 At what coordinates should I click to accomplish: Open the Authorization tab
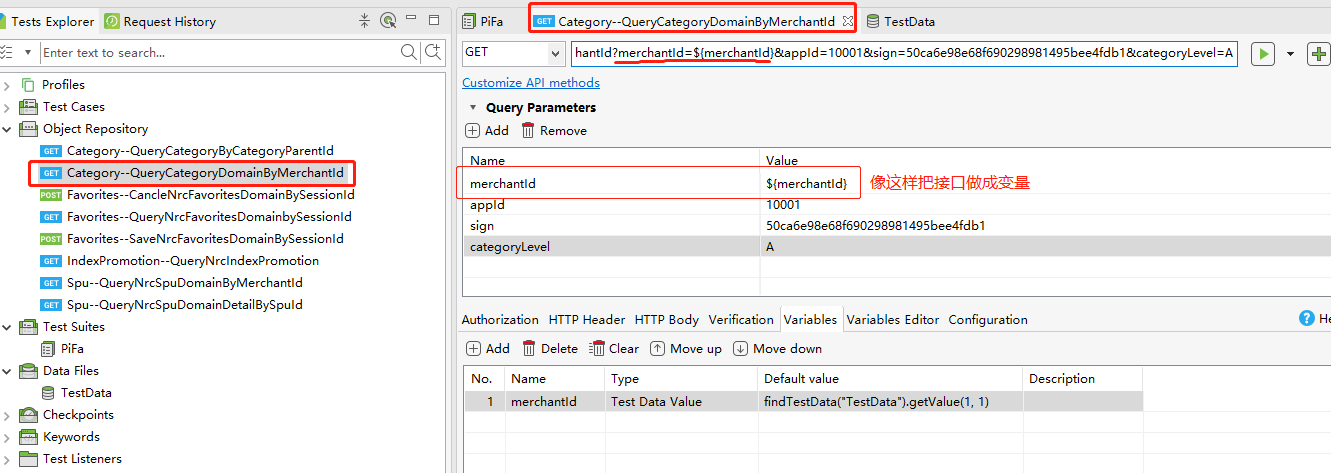click(x=500, y=320)
